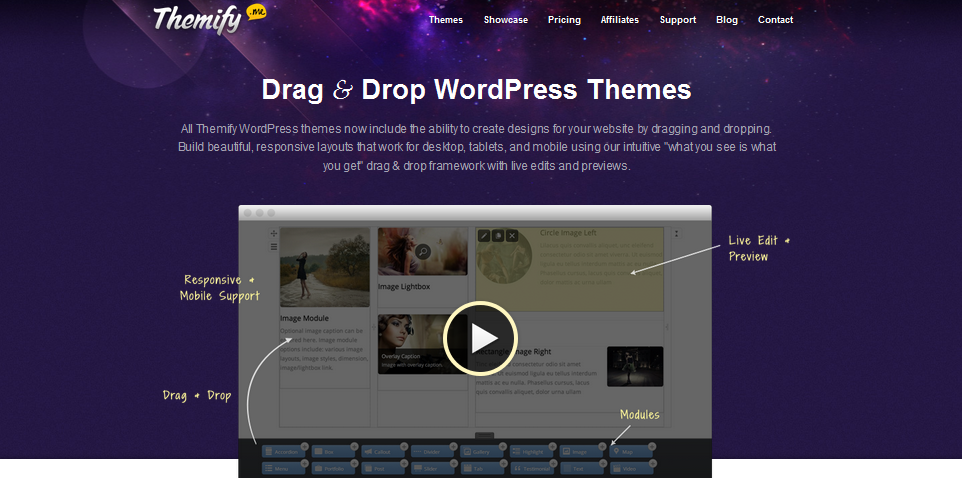
Task: Click the duplicate icon on Circle Image module
Action: coord(498,235)
